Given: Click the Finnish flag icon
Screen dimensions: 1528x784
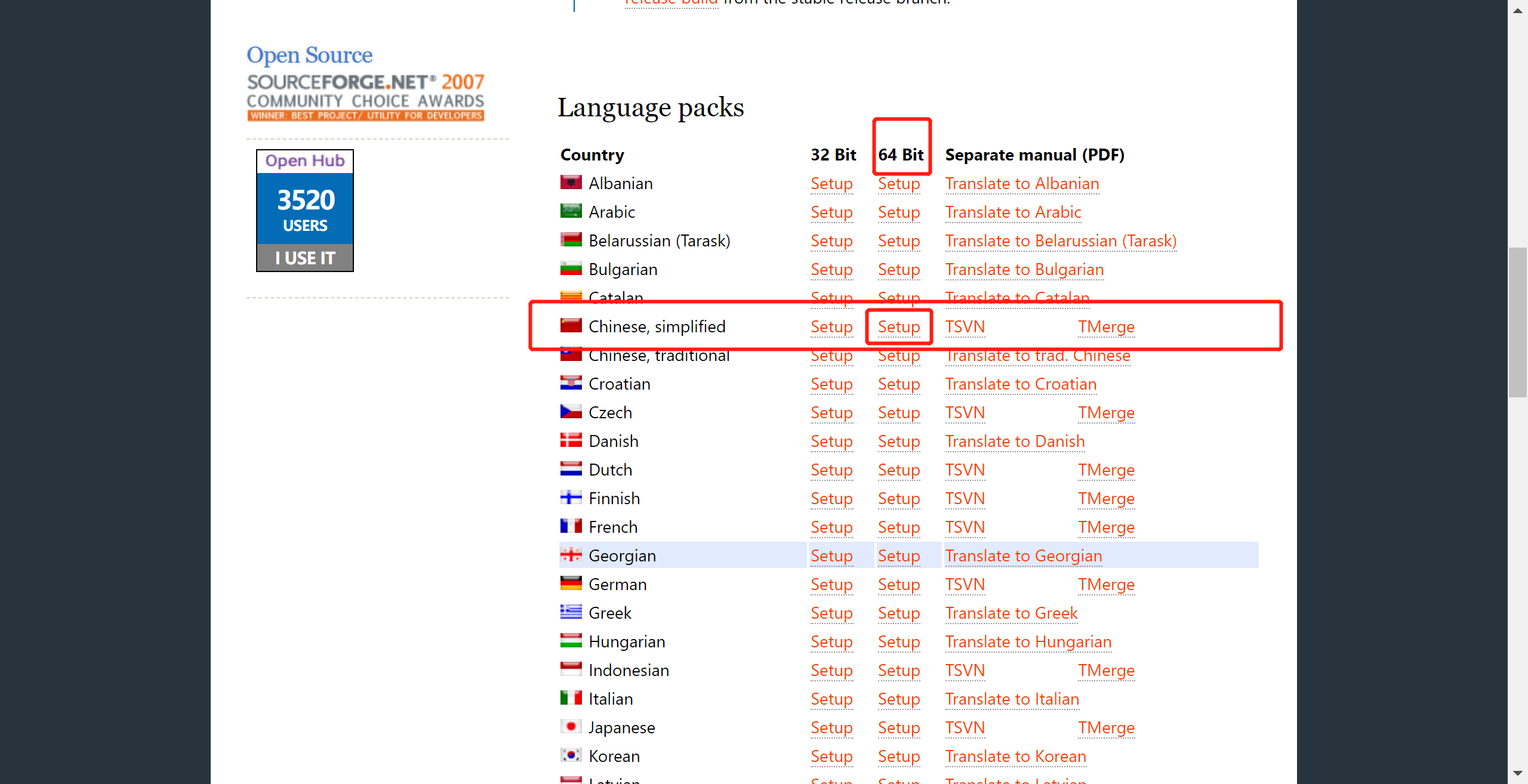Looking at the screenshot, I should pyautogui.click(x=571, y=497).
